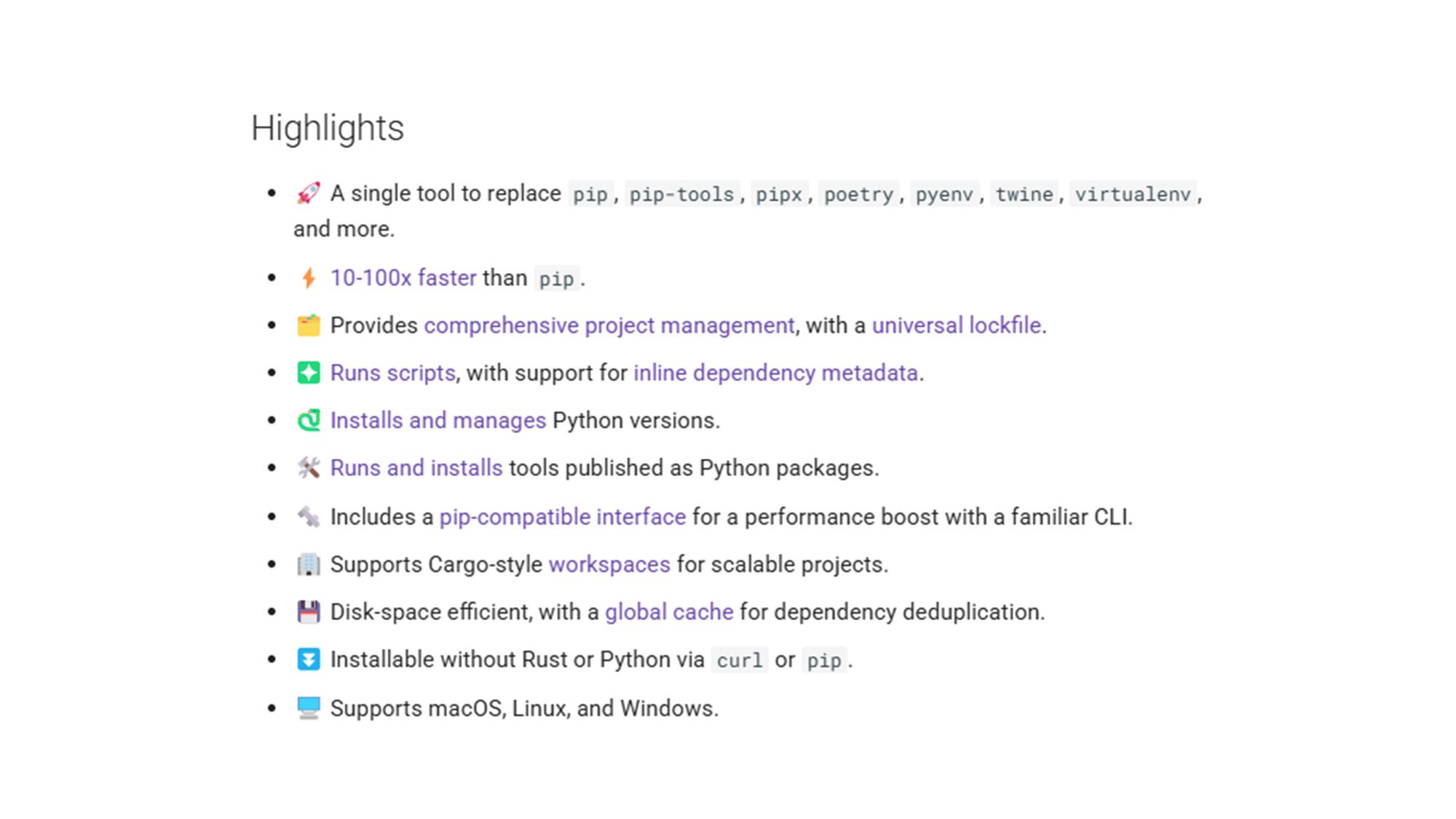Screen dimensions: 1456x819
Task: Click the yellow file folder icon
Action: pyautogui.click(x=309, y=325)
